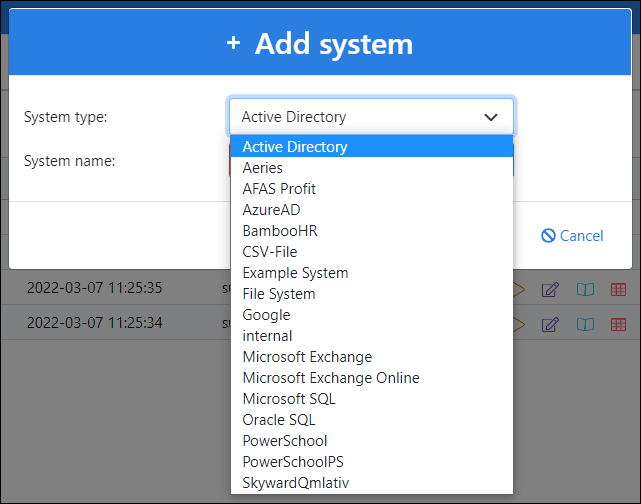
Task: Select Active Directory from the list
Action: [x=295, y=147]
